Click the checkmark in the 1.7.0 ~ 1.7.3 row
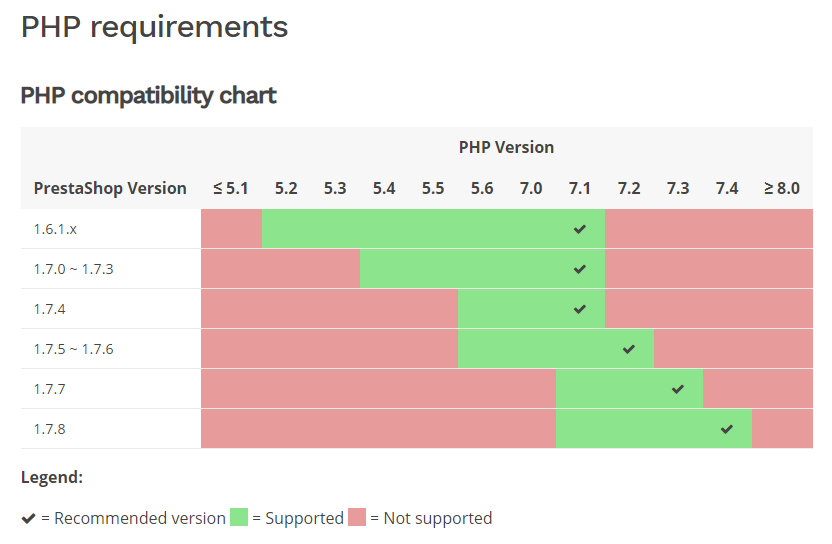The height and width of the screenshot is (544, 832). pyautogui.click(x=580, y=269)
